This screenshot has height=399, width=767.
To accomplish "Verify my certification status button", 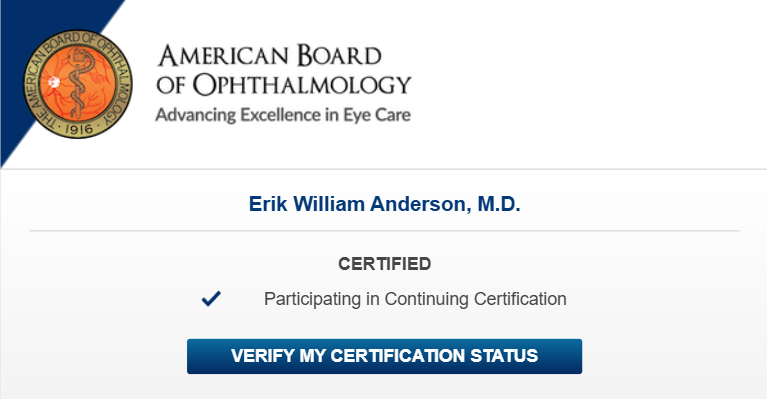I will tap(384, 356).
